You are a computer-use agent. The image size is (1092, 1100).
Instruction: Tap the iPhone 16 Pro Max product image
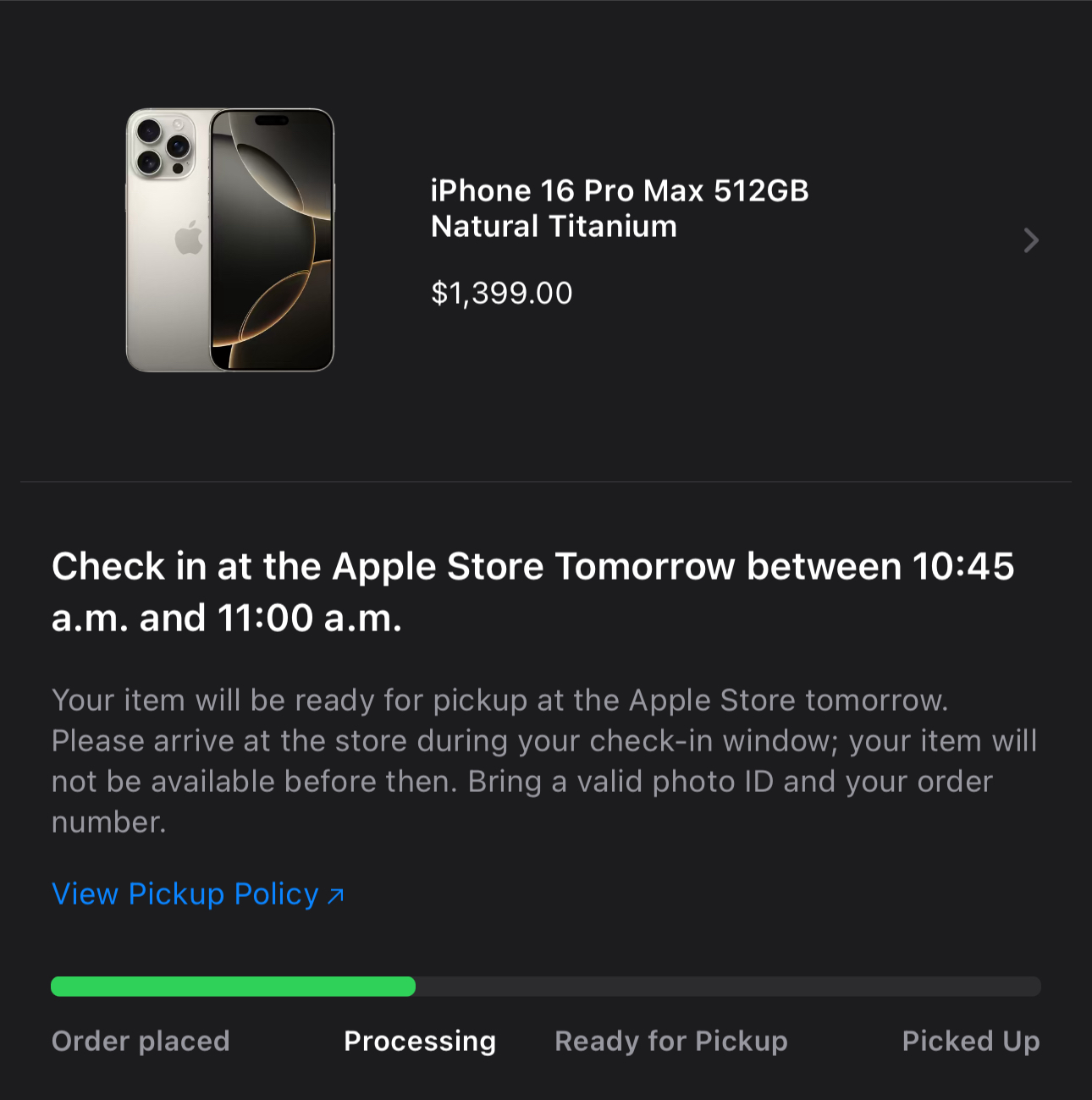(230, 239)
